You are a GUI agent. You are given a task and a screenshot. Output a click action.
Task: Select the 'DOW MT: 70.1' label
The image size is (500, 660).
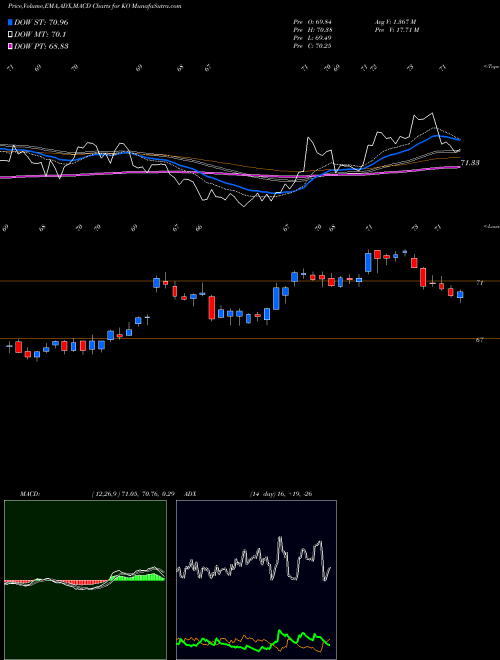(x=40, y=35)
